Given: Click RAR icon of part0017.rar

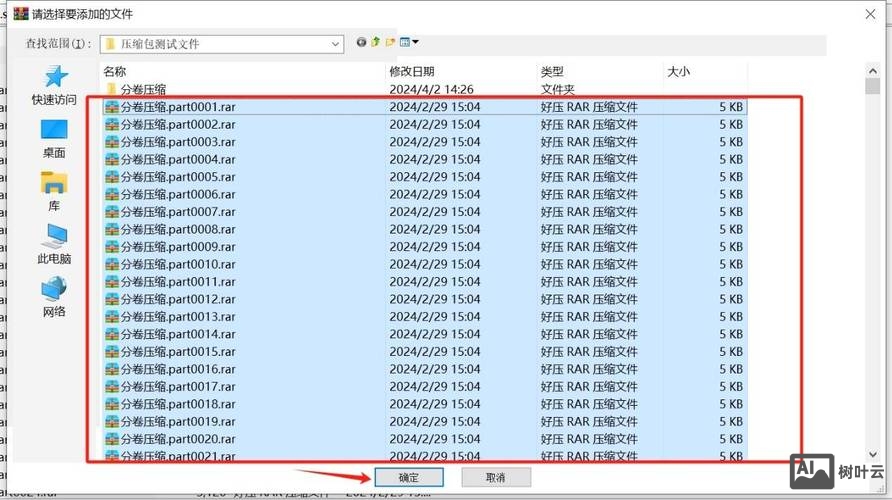Looking at the screenshot, I should pos(112,387).
